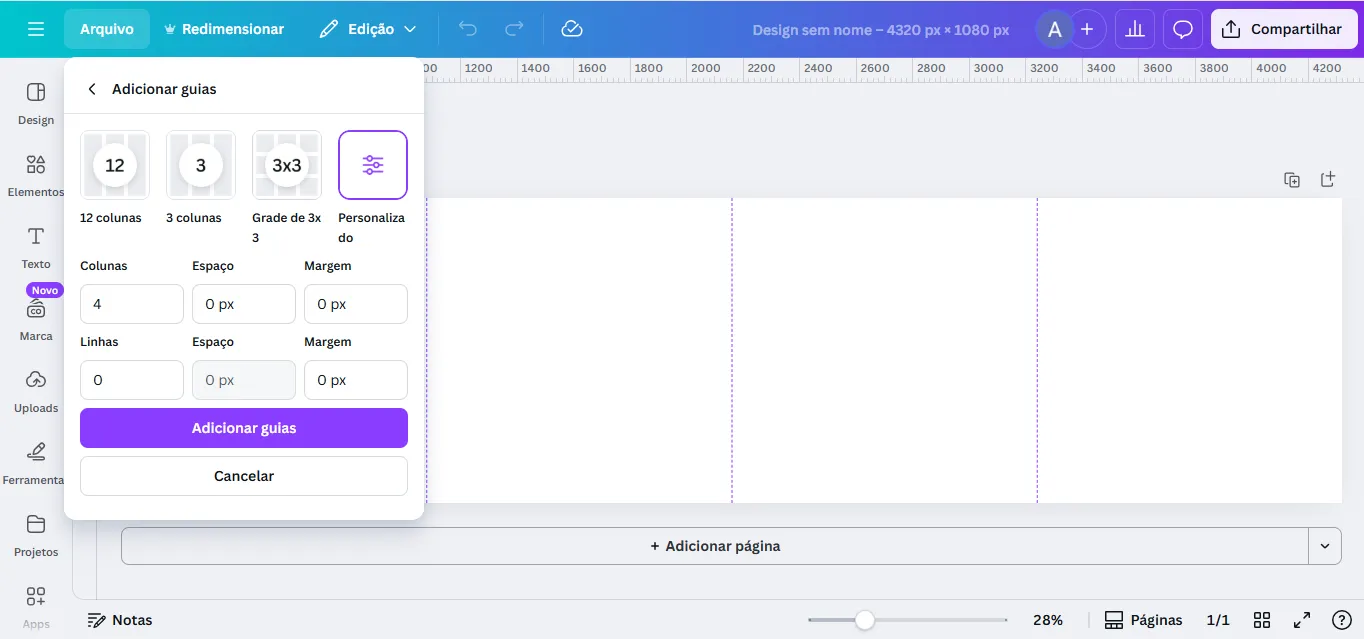The image size is (1364, 639).
Task: Select the Grade de 3x3 preset
Action: coord(287,165)
